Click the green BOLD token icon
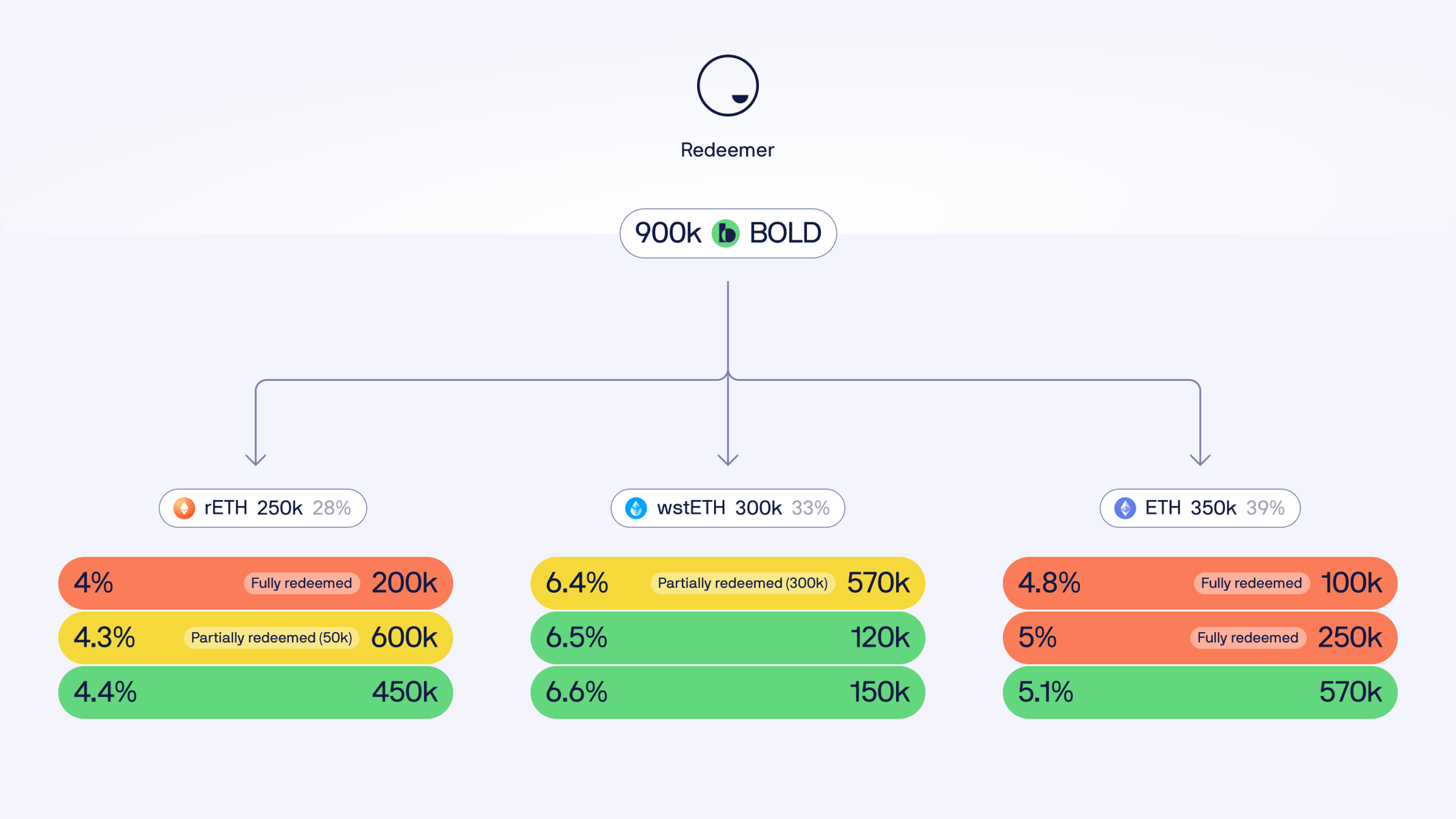 click(725, 233)
